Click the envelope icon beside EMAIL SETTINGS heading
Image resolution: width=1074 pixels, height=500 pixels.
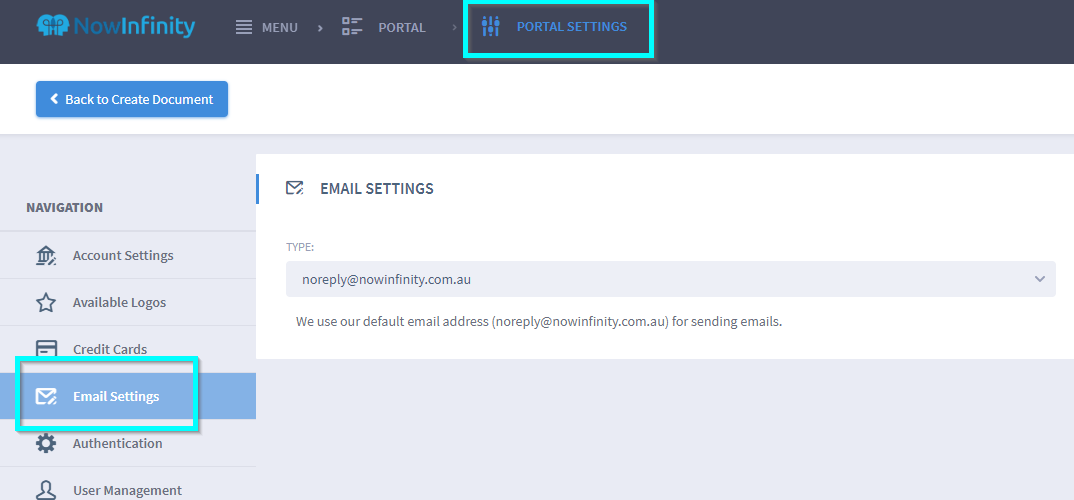(295, 188)
